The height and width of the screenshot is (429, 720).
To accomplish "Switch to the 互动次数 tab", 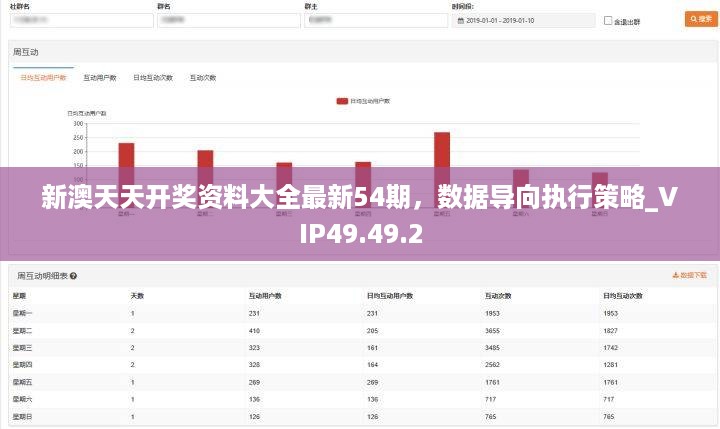I will (x=203, y=77).
